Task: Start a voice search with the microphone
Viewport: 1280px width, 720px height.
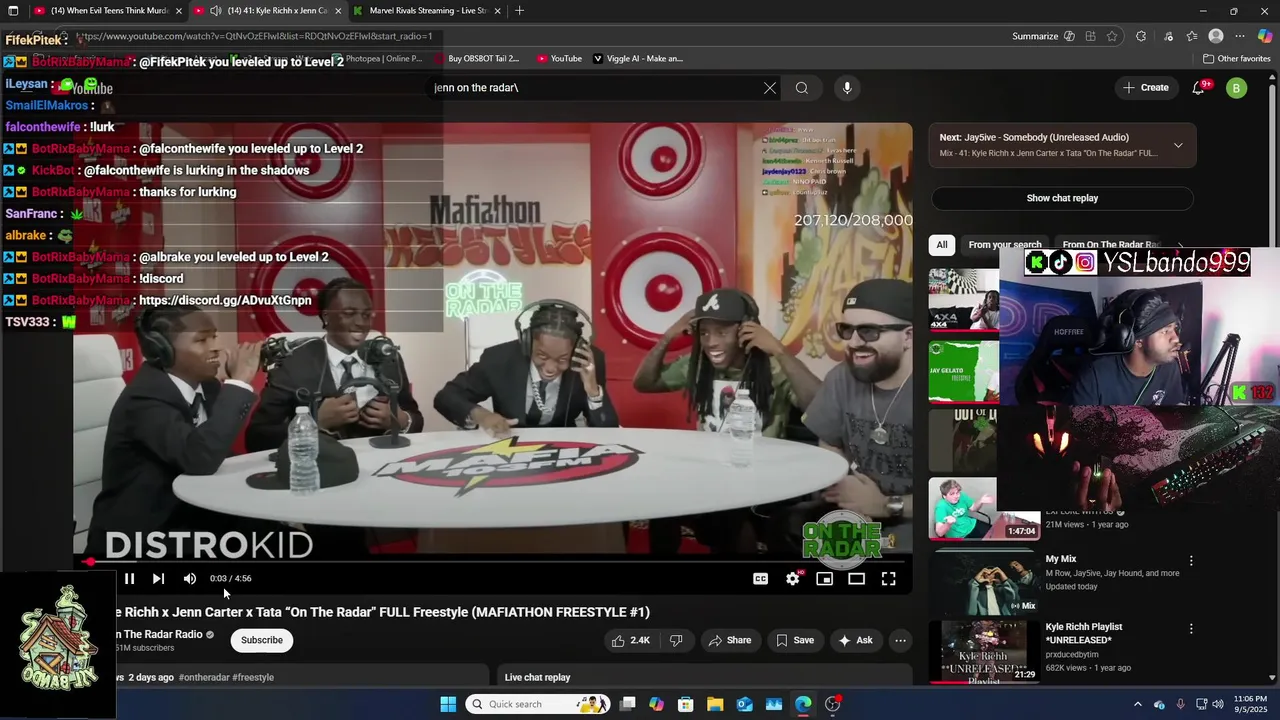Action: tap(847, 88)
